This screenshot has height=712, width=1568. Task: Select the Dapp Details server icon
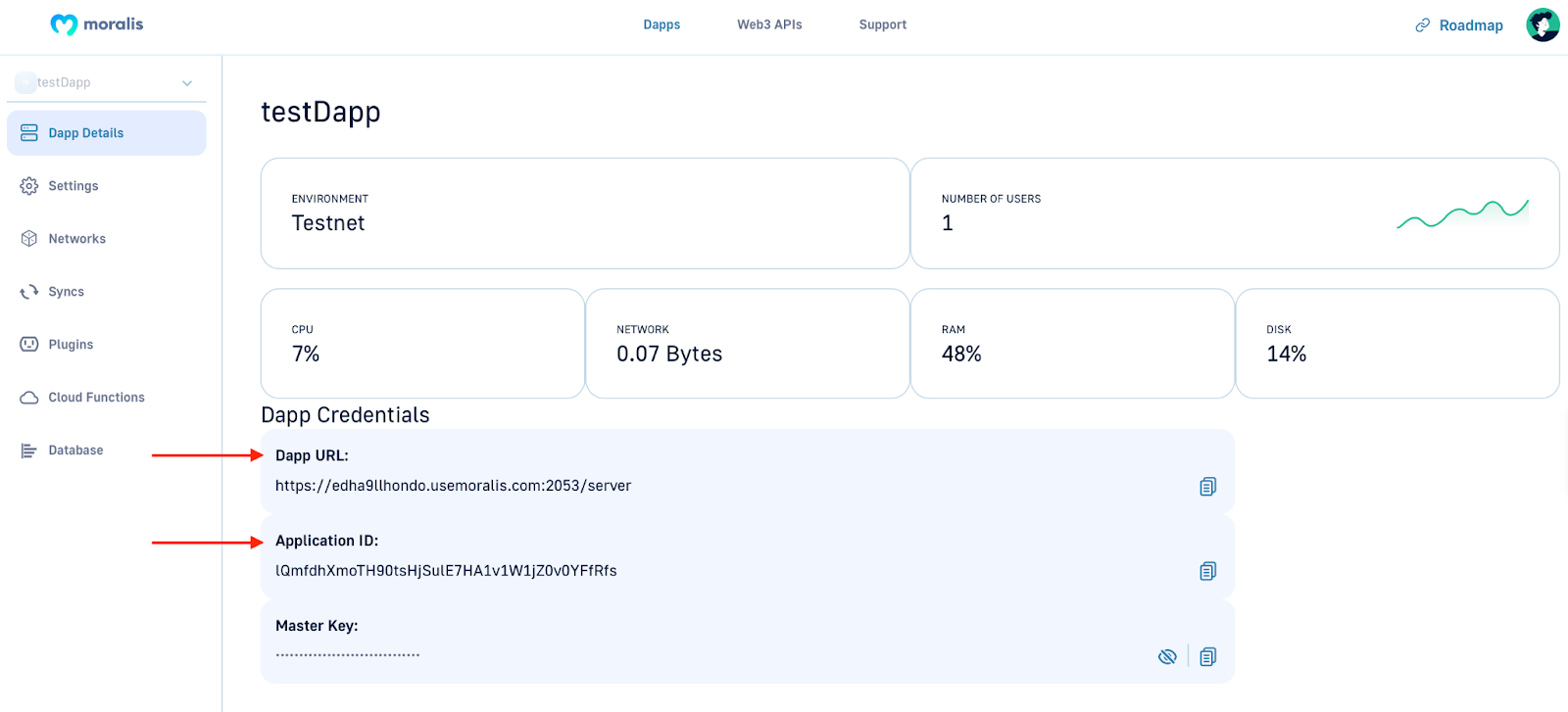tap(29, 133)
